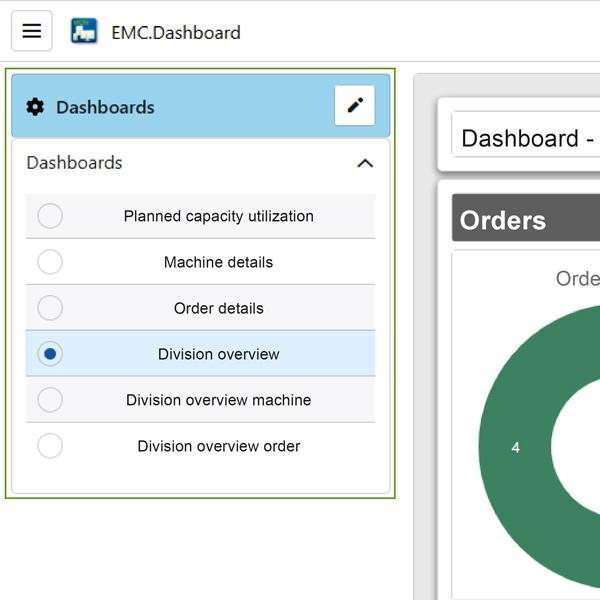
Task: Click the EMC.Dashboard title text
Action: 176,33
